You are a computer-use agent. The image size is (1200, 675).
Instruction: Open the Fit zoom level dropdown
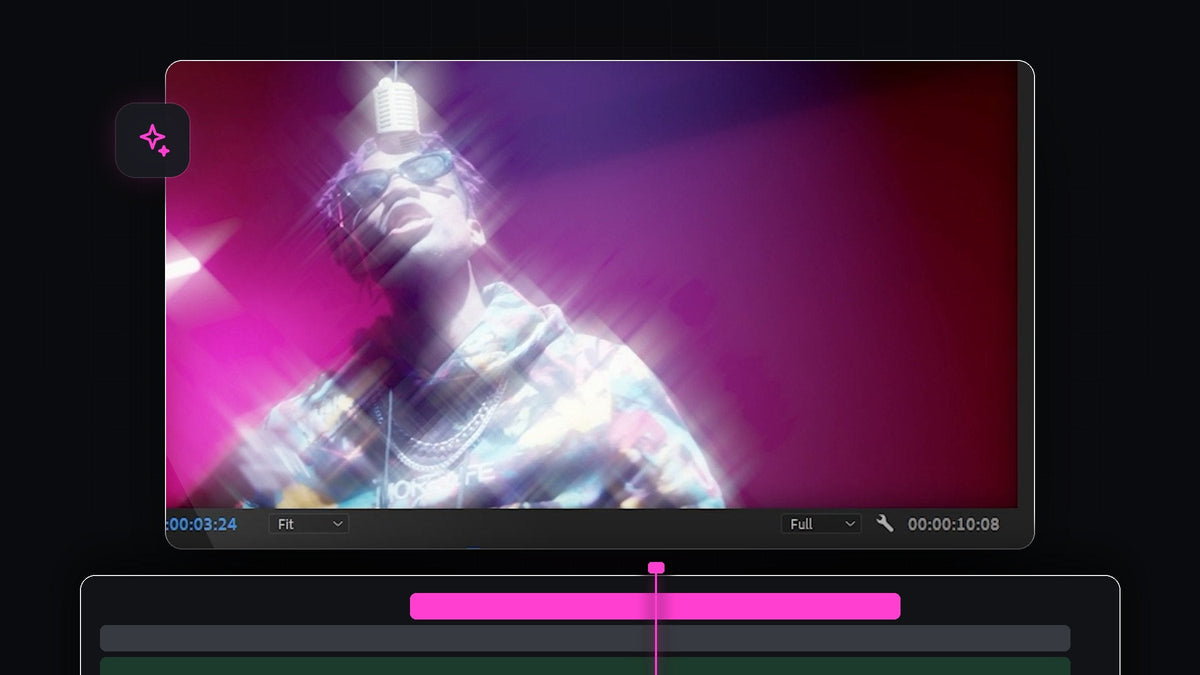308,524
